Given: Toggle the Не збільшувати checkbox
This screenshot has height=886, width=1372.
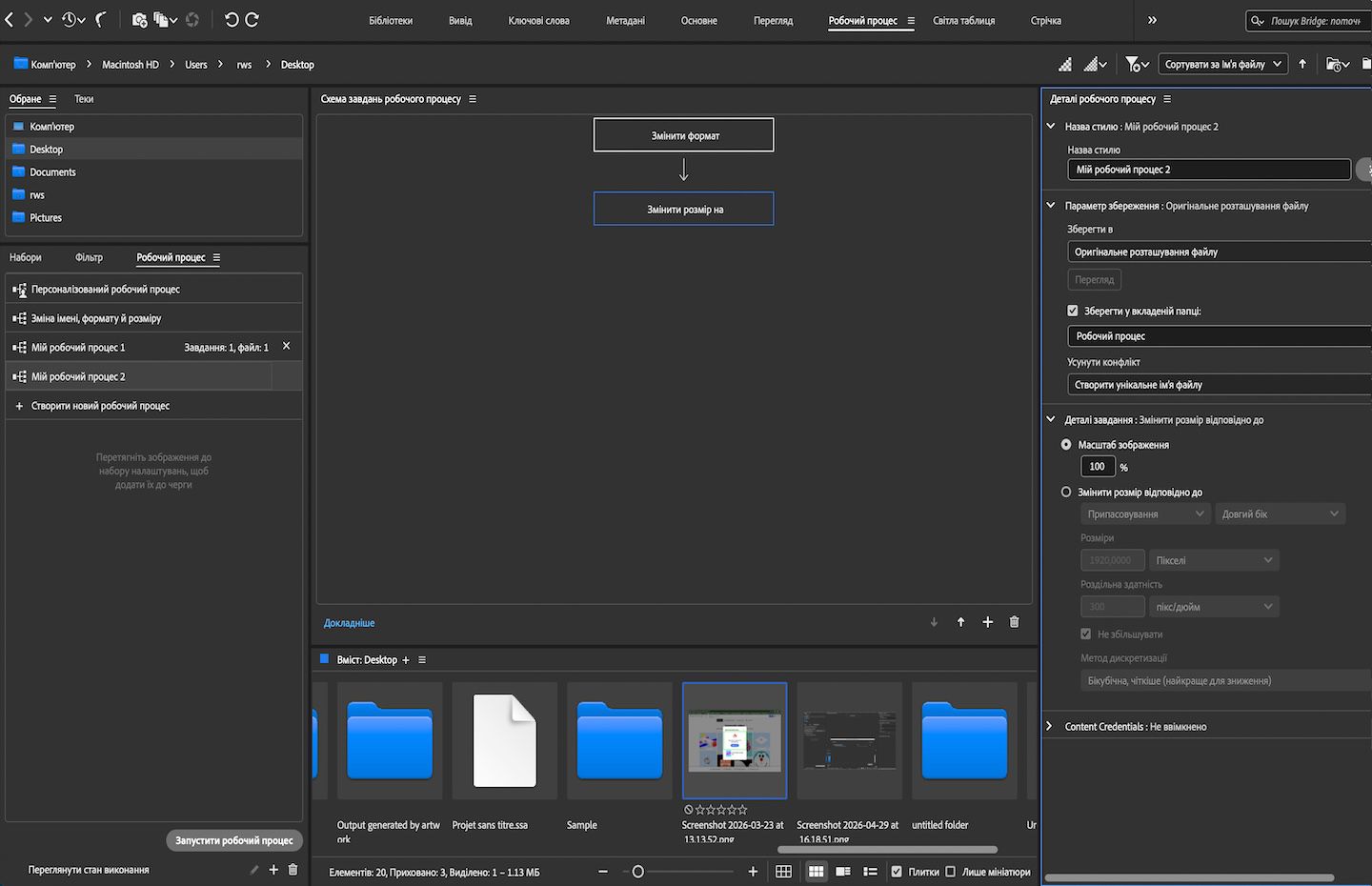Looking at the screenshot, I should [x=1086, y=634].
